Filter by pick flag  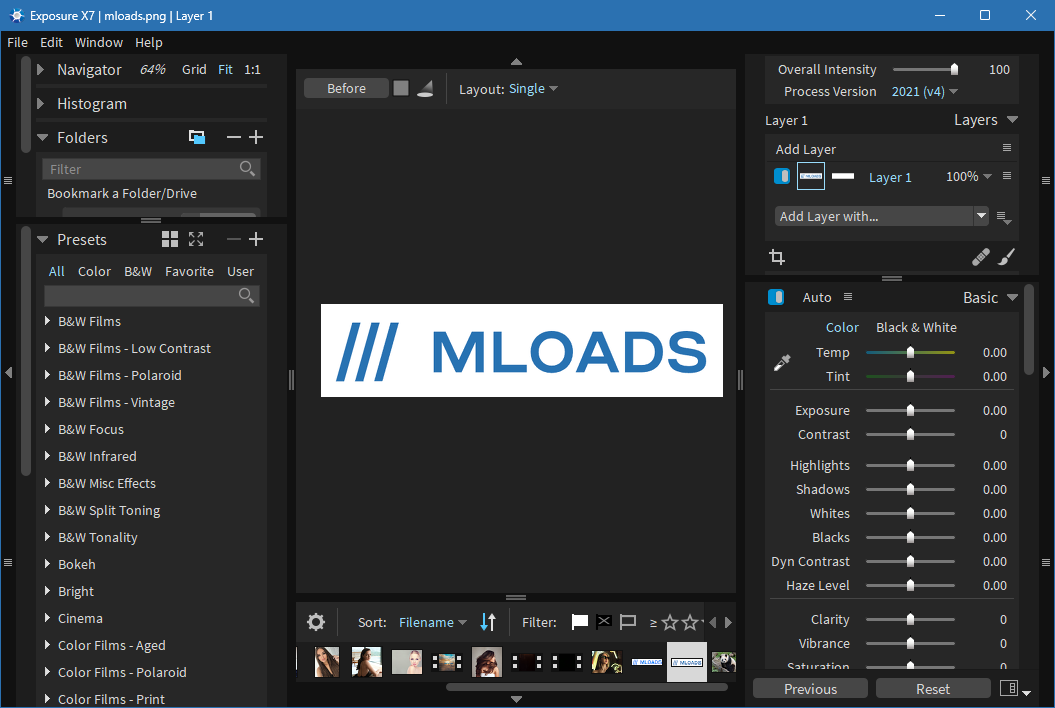click(579, 622)
